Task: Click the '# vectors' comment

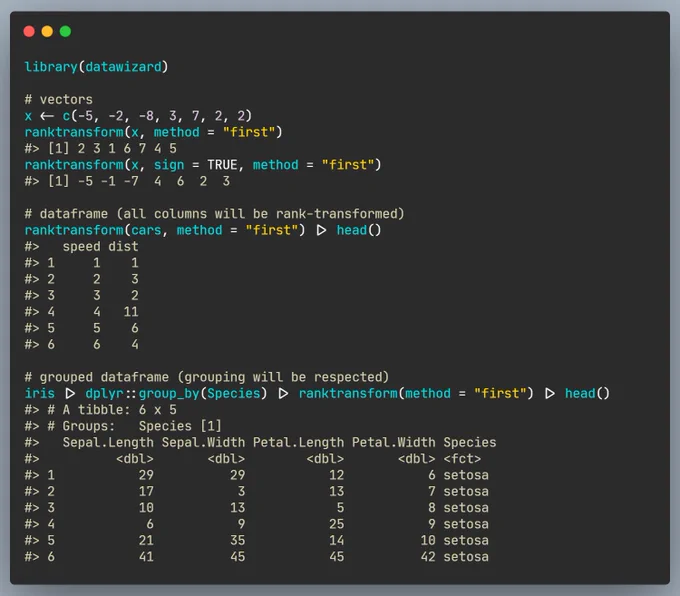Action: click(x=59, y=99)
